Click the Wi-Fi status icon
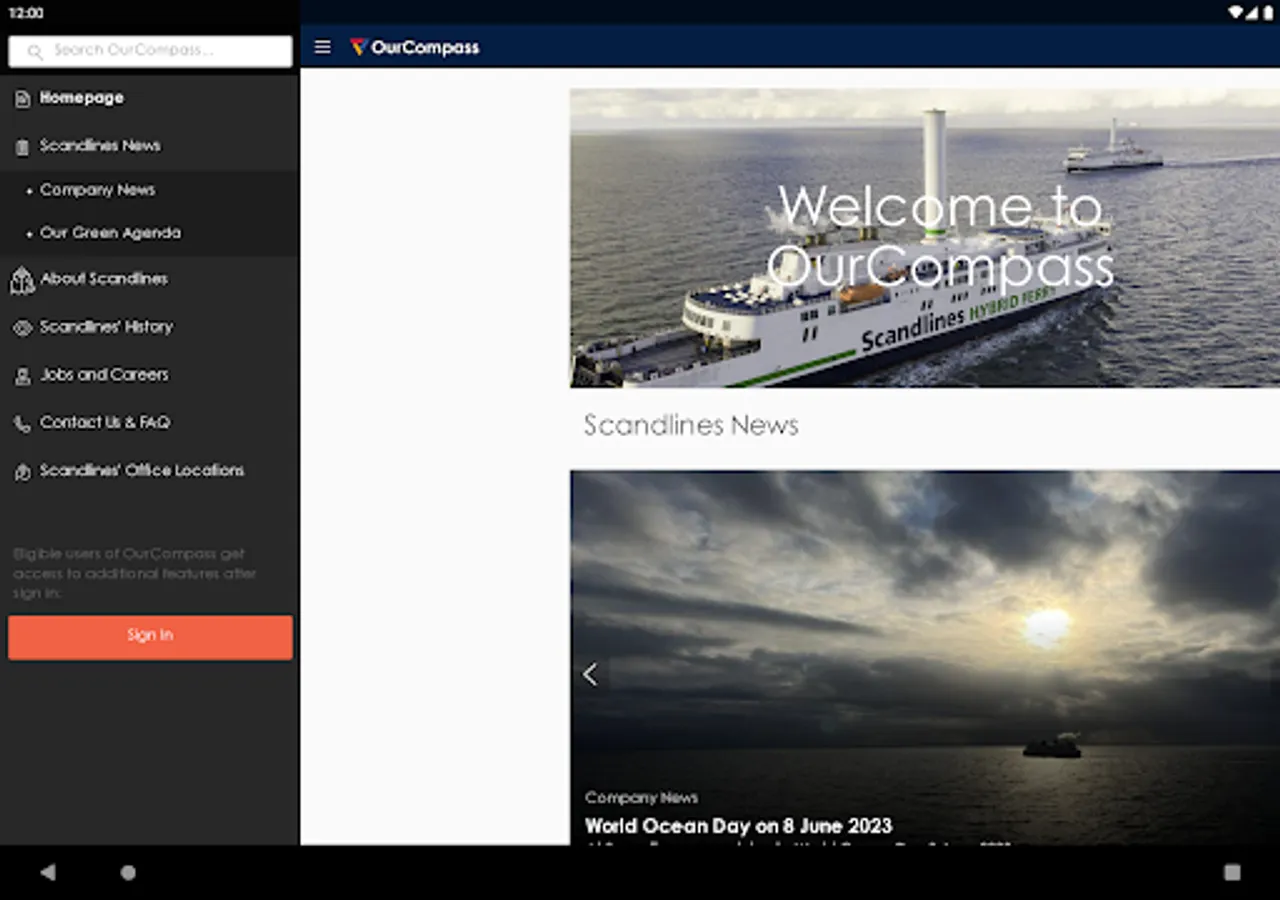The image size is (1280, 900). [x=1236, y=13]
